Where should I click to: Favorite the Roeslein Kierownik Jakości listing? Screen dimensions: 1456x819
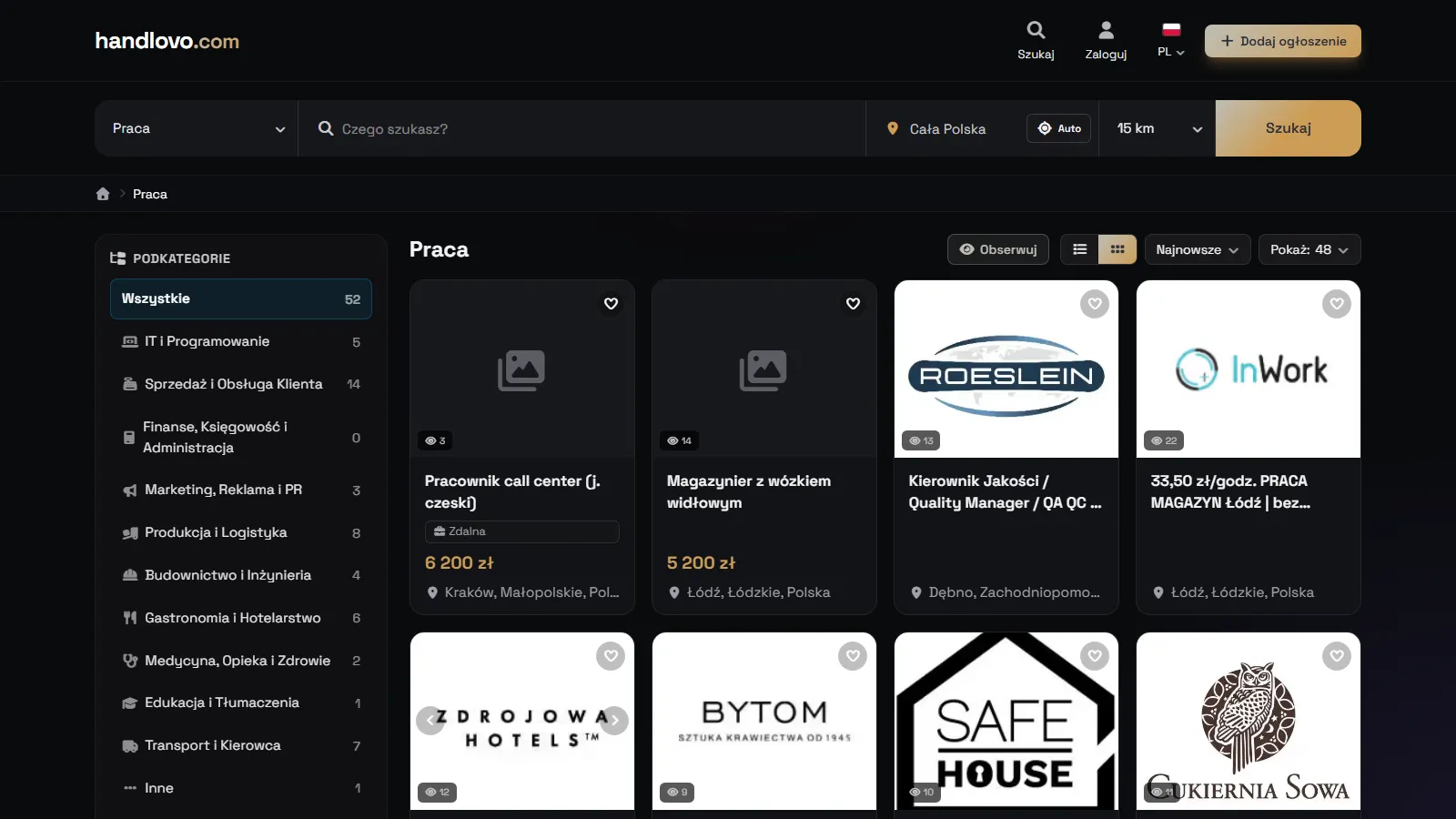point(1095,304)
